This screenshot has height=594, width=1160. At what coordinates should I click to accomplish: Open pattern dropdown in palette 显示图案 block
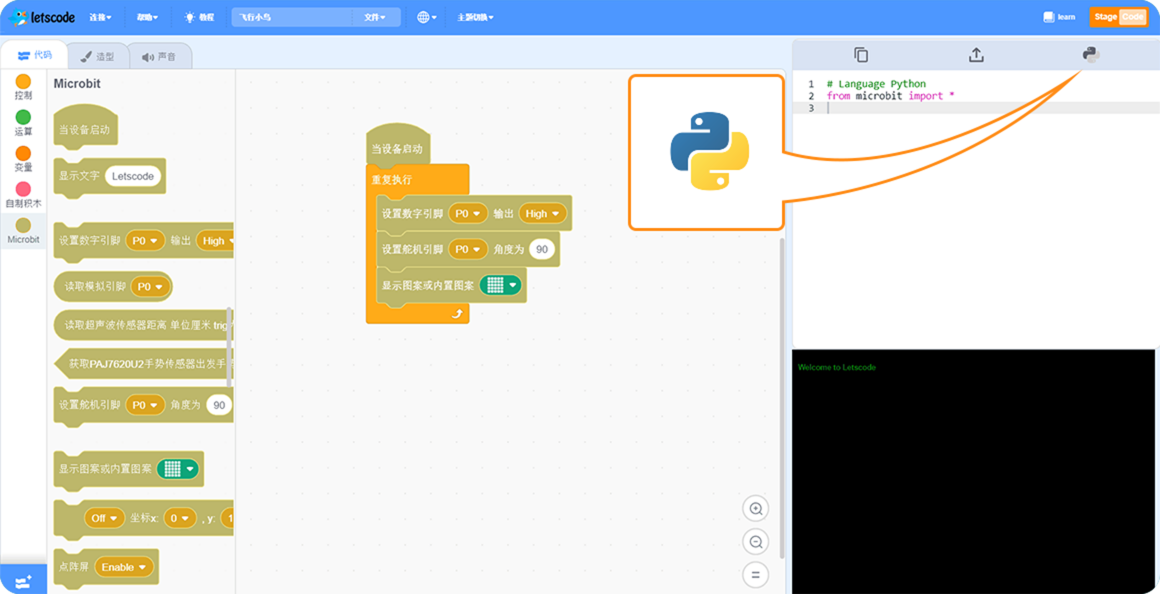178,469
